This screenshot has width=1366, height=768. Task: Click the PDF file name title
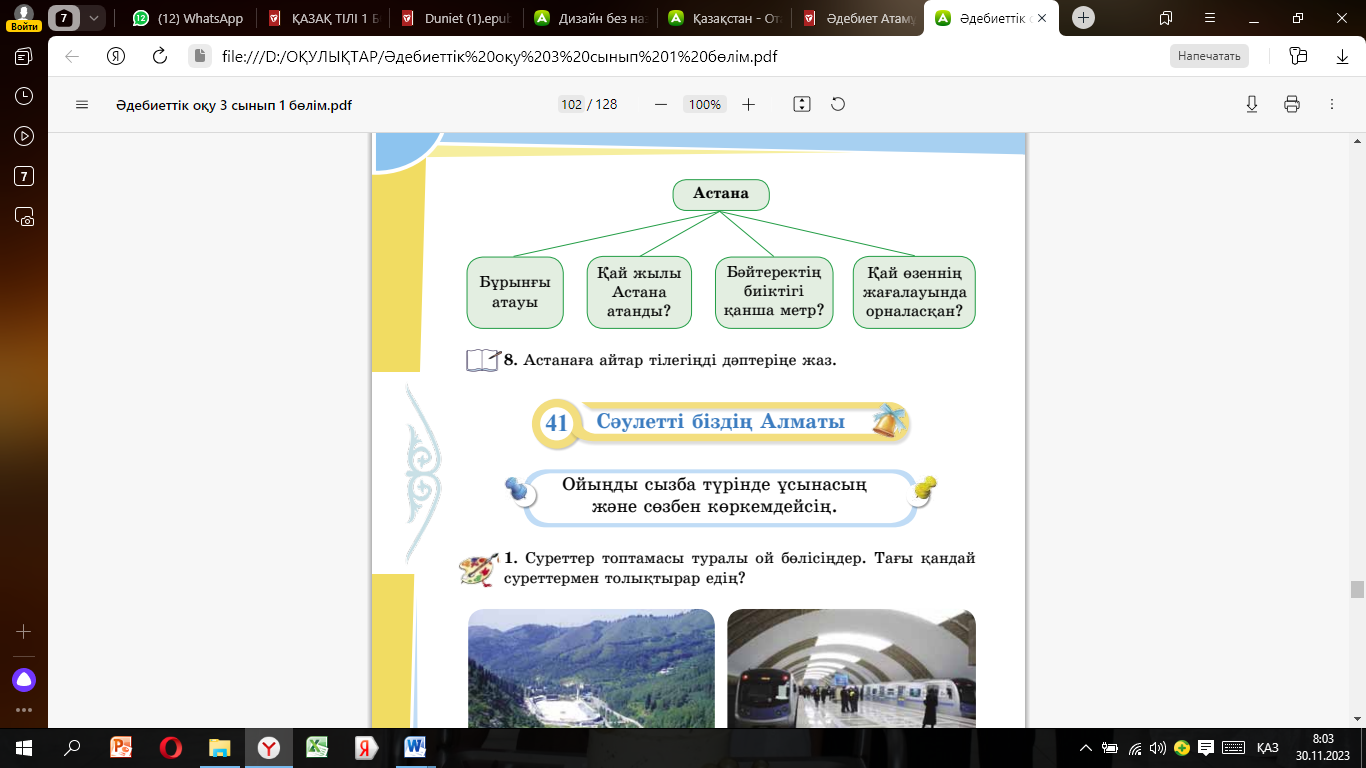tap(233, 105)
